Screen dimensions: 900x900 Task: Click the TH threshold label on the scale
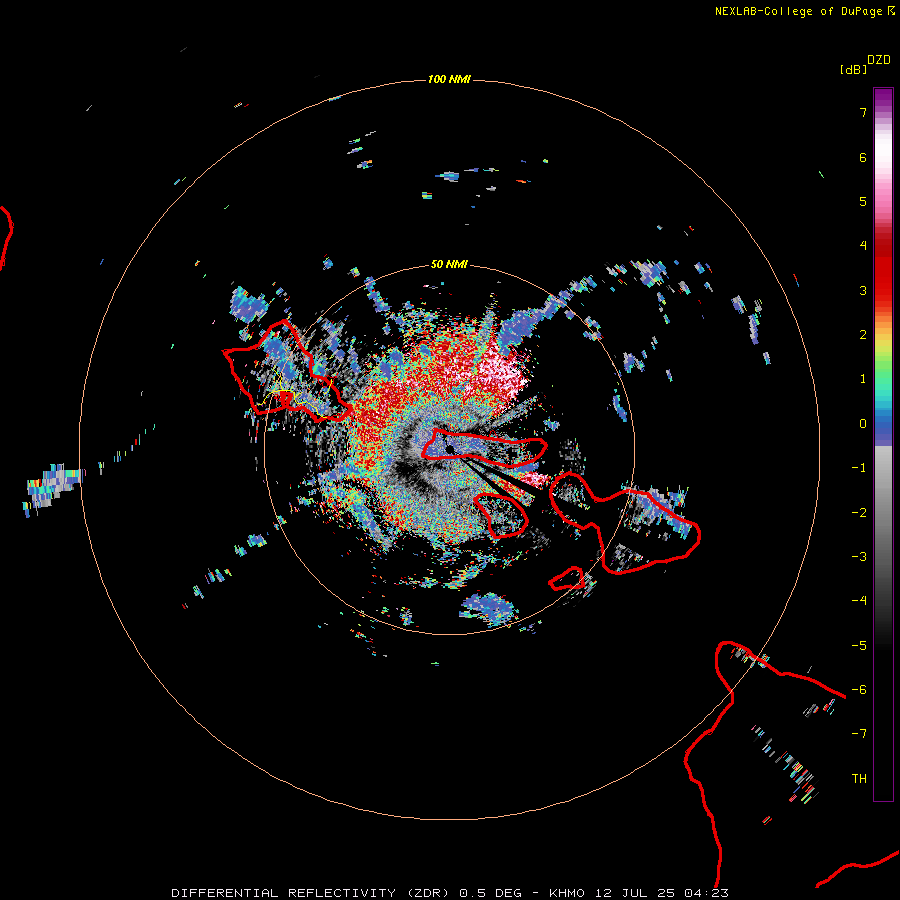point(859,779)
